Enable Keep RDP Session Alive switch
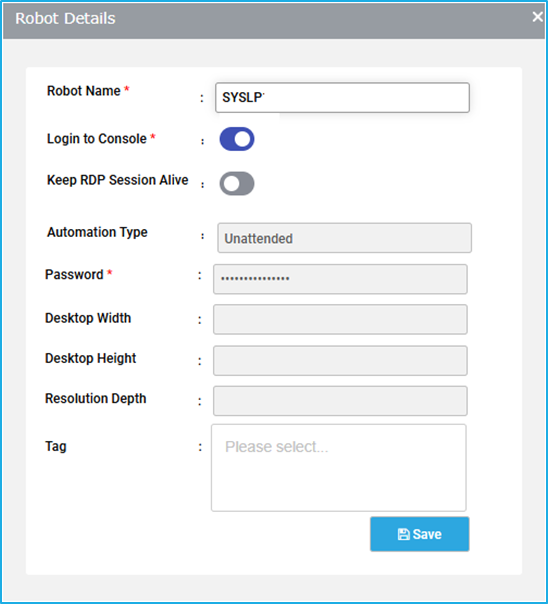 point(237,183)
